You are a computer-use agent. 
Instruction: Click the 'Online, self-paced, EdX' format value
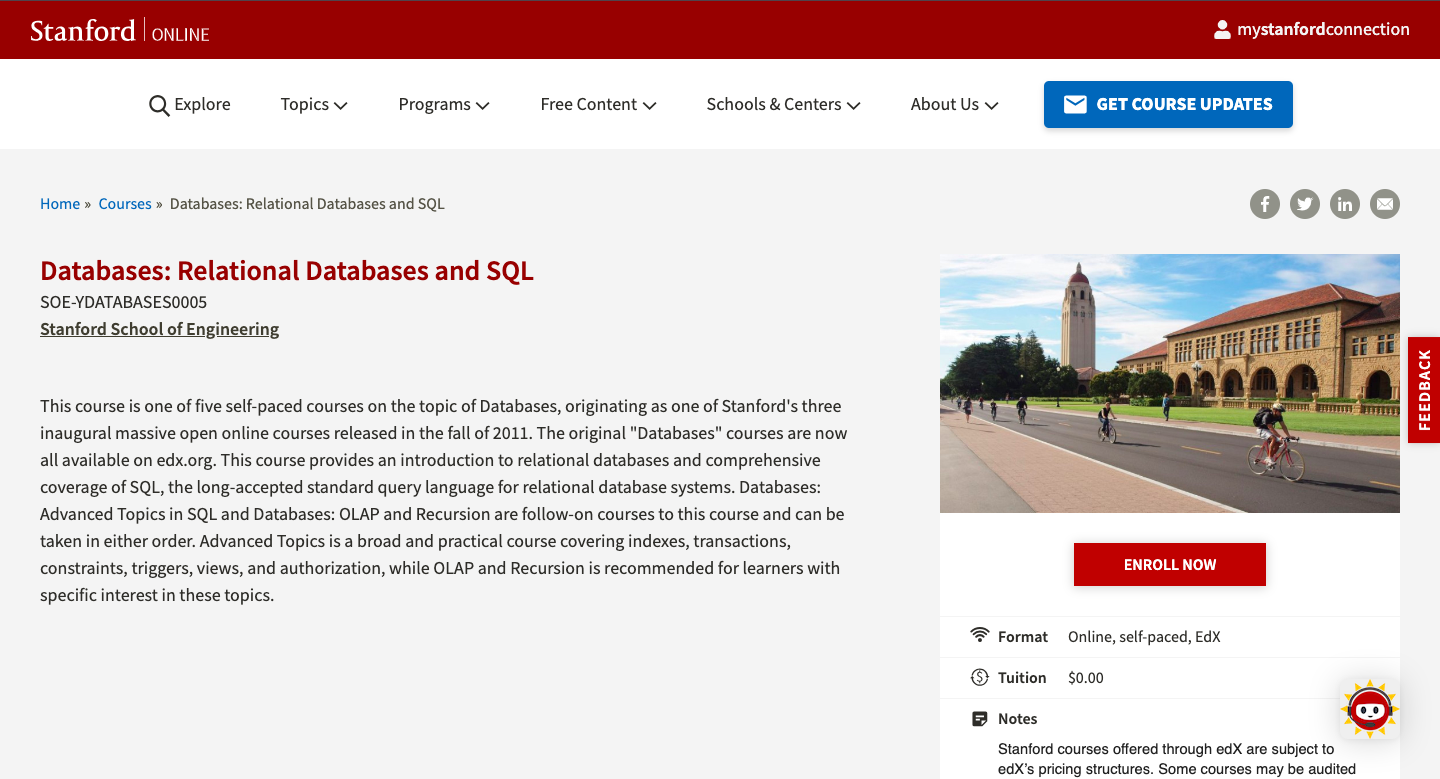point(1144,637)
